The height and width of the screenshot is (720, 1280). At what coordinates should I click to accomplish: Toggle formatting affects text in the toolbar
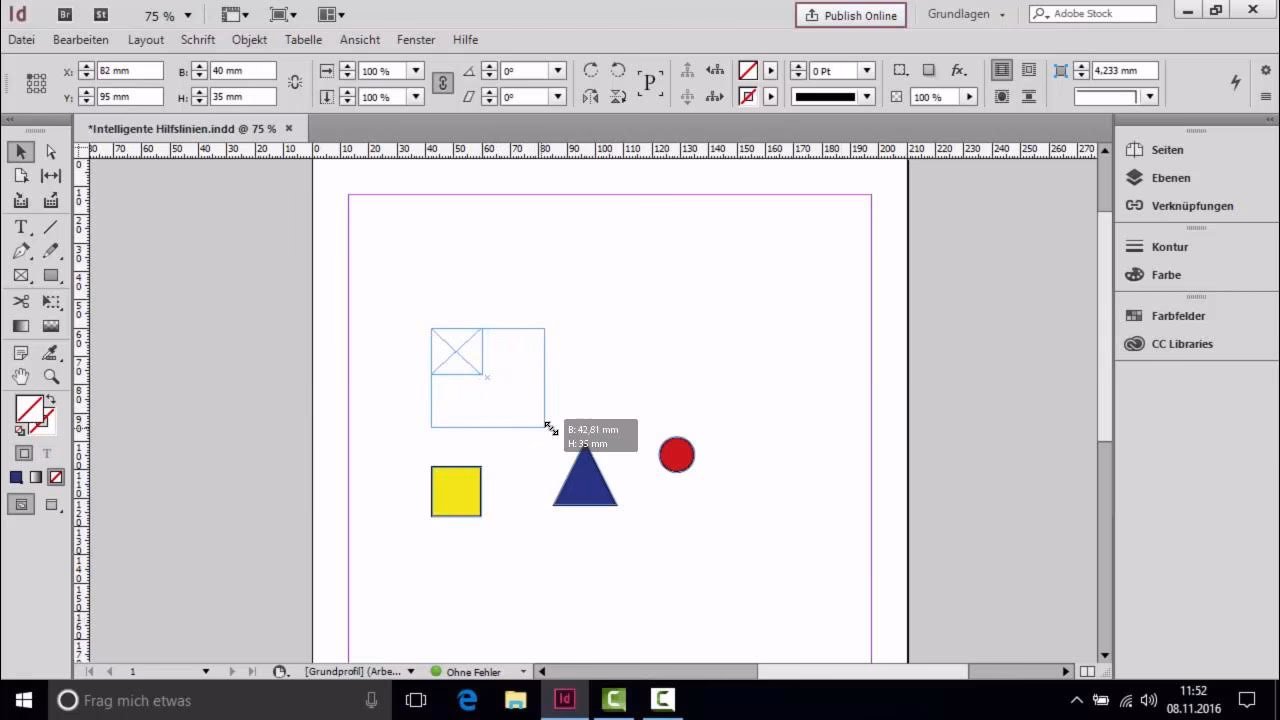[x=46, y=453]
